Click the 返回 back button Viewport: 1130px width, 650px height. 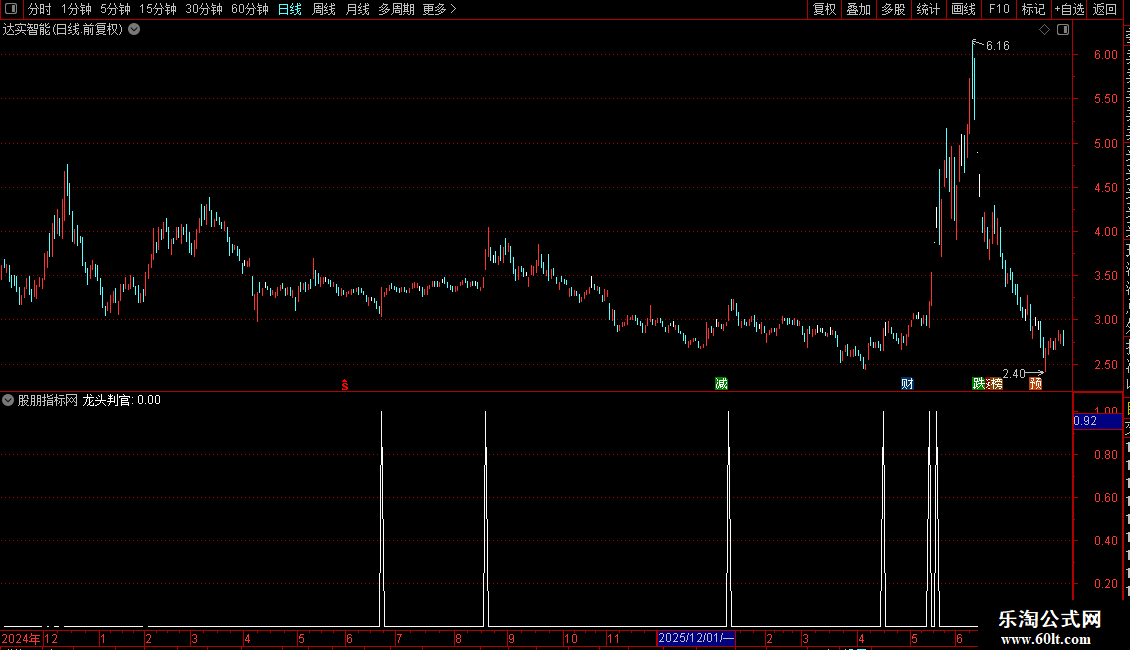click(x=1105, y=9)
